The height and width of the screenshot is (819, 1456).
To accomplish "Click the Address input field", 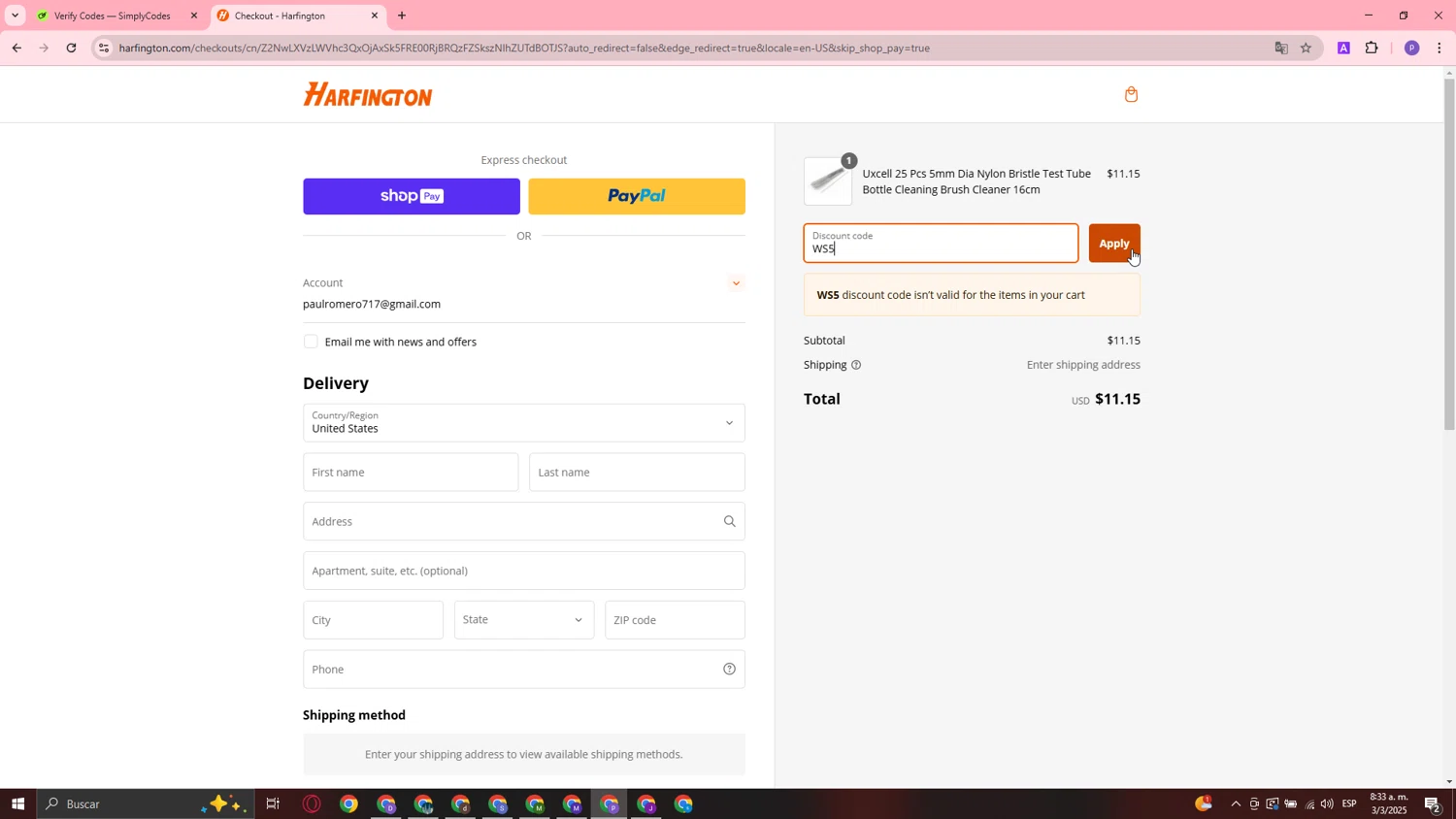I will coord(524,522).
